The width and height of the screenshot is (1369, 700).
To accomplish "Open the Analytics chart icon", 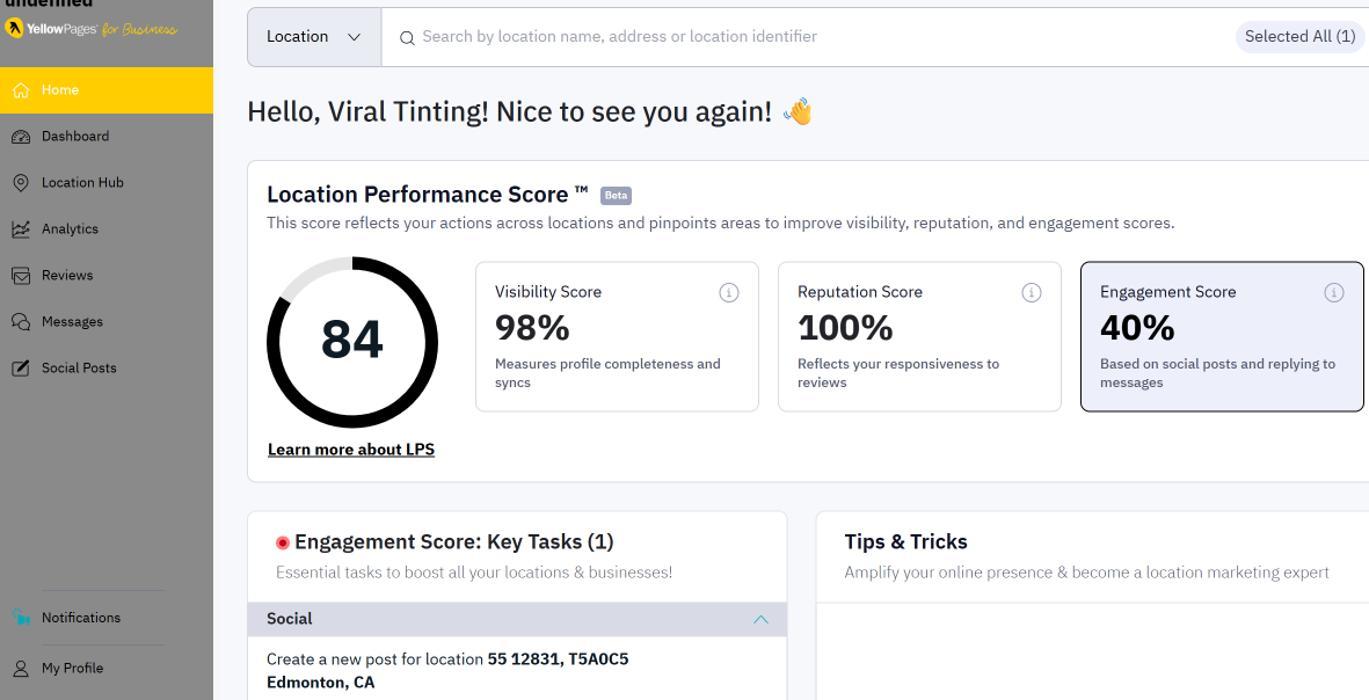I will 21,229.
